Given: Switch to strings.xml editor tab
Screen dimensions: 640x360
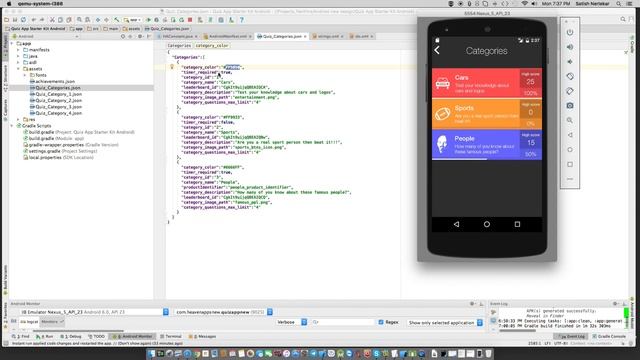Looking at the screenshot, I should coord(328,36).
